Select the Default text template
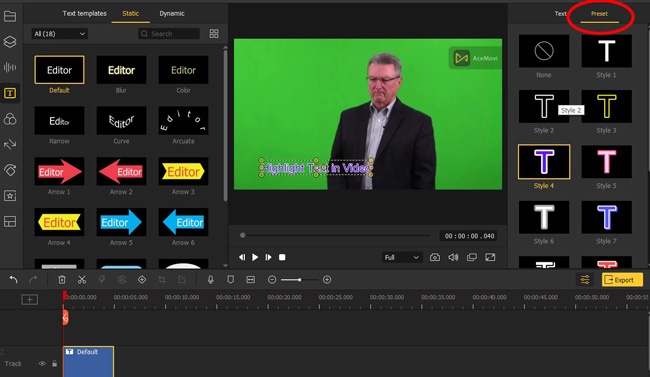The height and width of the screenshot is (377, 650). pyautogui.click(x=59, y=70)
